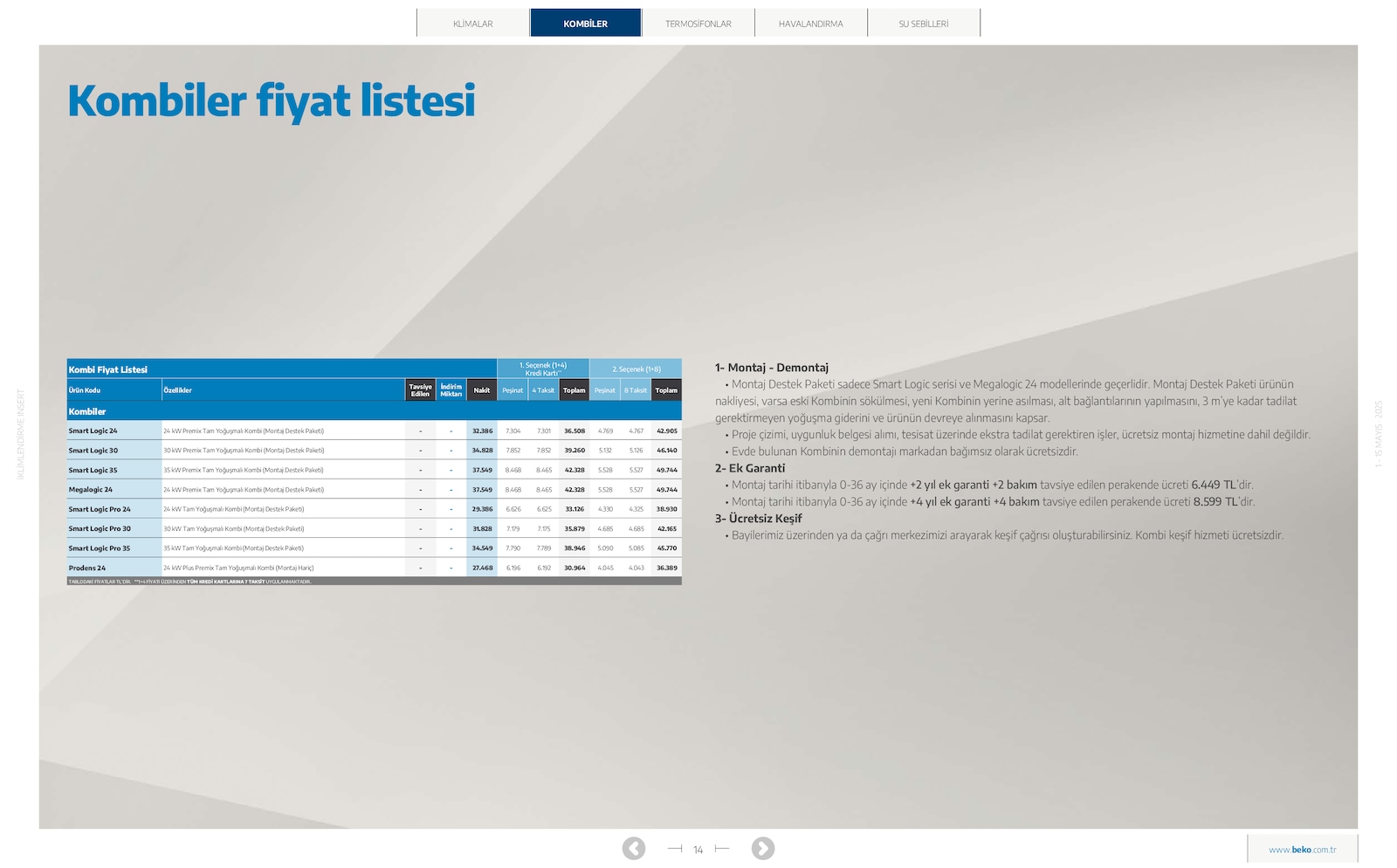Viewport: 1397px width, 868px height.
Task: Select the Smart Logic Pro 30 product name
Action: 100,528
